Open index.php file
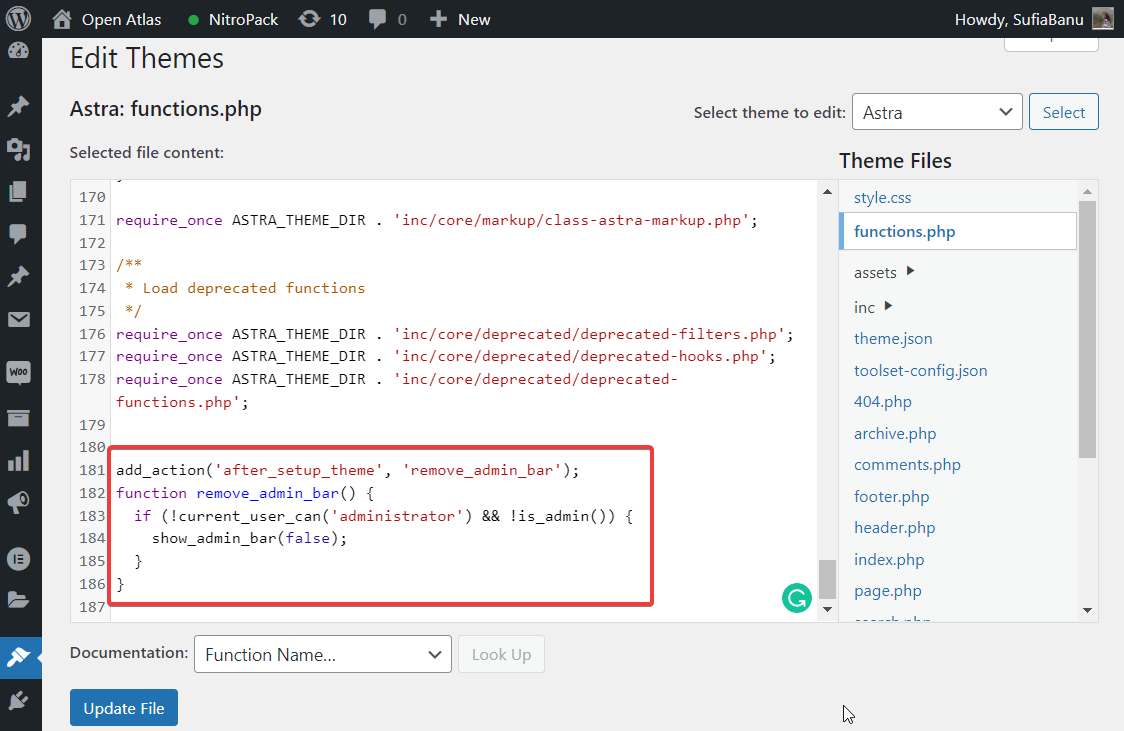 889,560
